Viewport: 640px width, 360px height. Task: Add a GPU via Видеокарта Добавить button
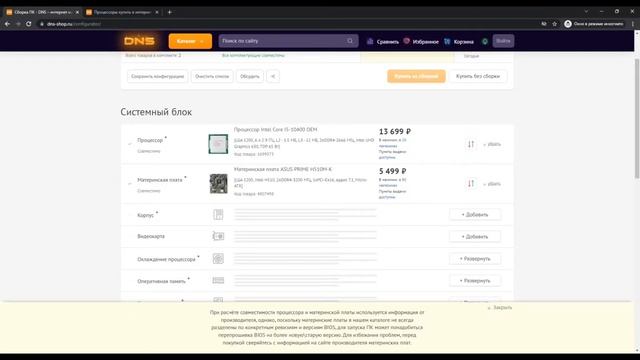coord(475,237)
